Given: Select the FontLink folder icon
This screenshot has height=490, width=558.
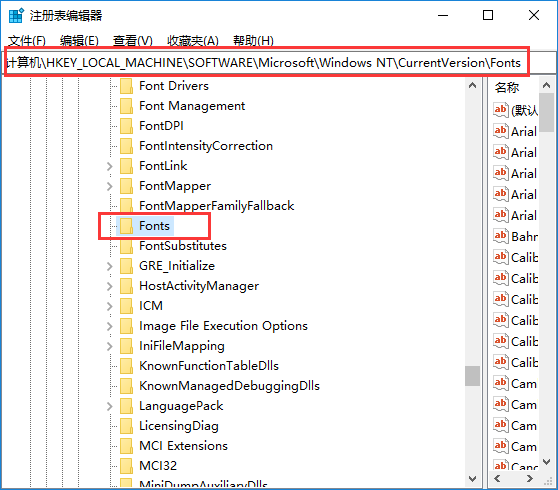Looking at the screenshot, I should 126,166.
